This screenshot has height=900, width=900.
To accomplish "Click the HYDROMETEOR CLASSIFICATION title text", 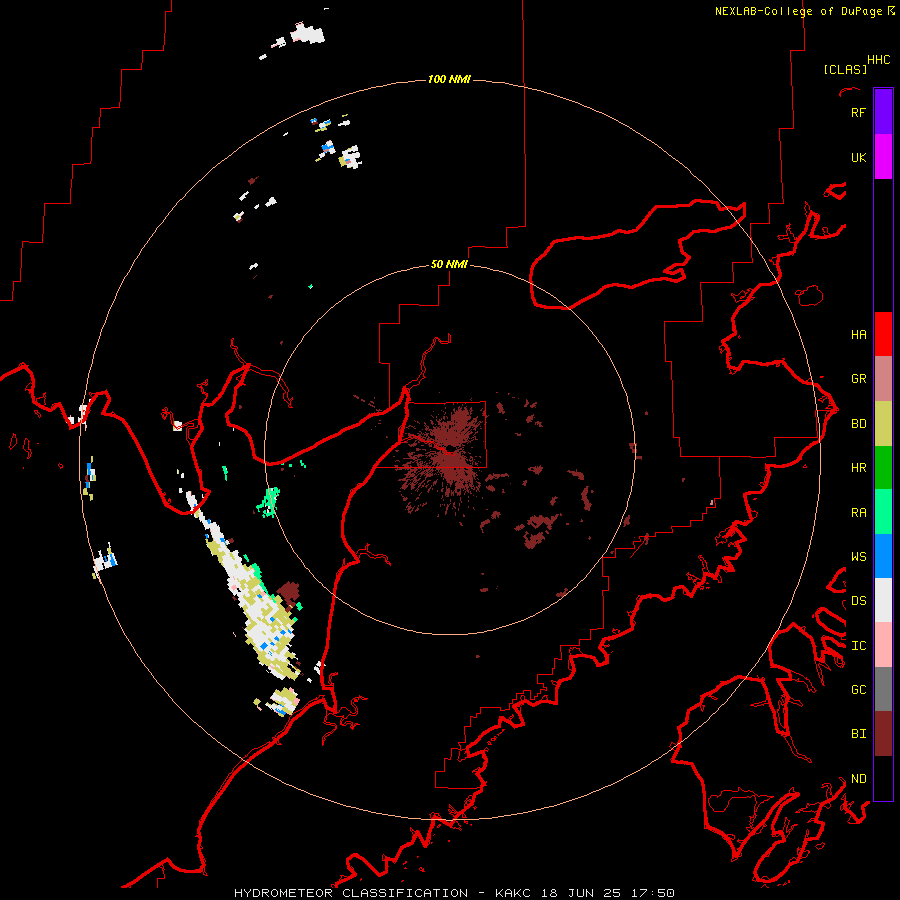I will (x=351, y=893).
